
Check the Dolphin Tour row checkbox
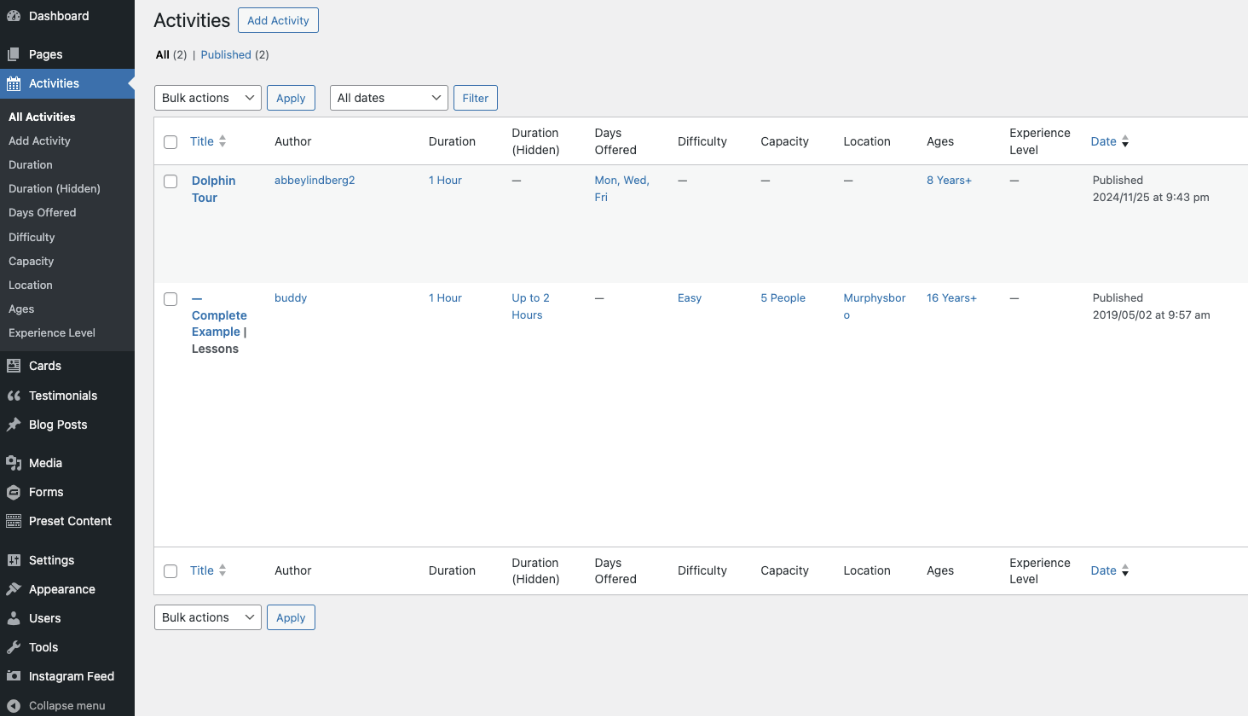pyautogui.click(x=171, y=181)
